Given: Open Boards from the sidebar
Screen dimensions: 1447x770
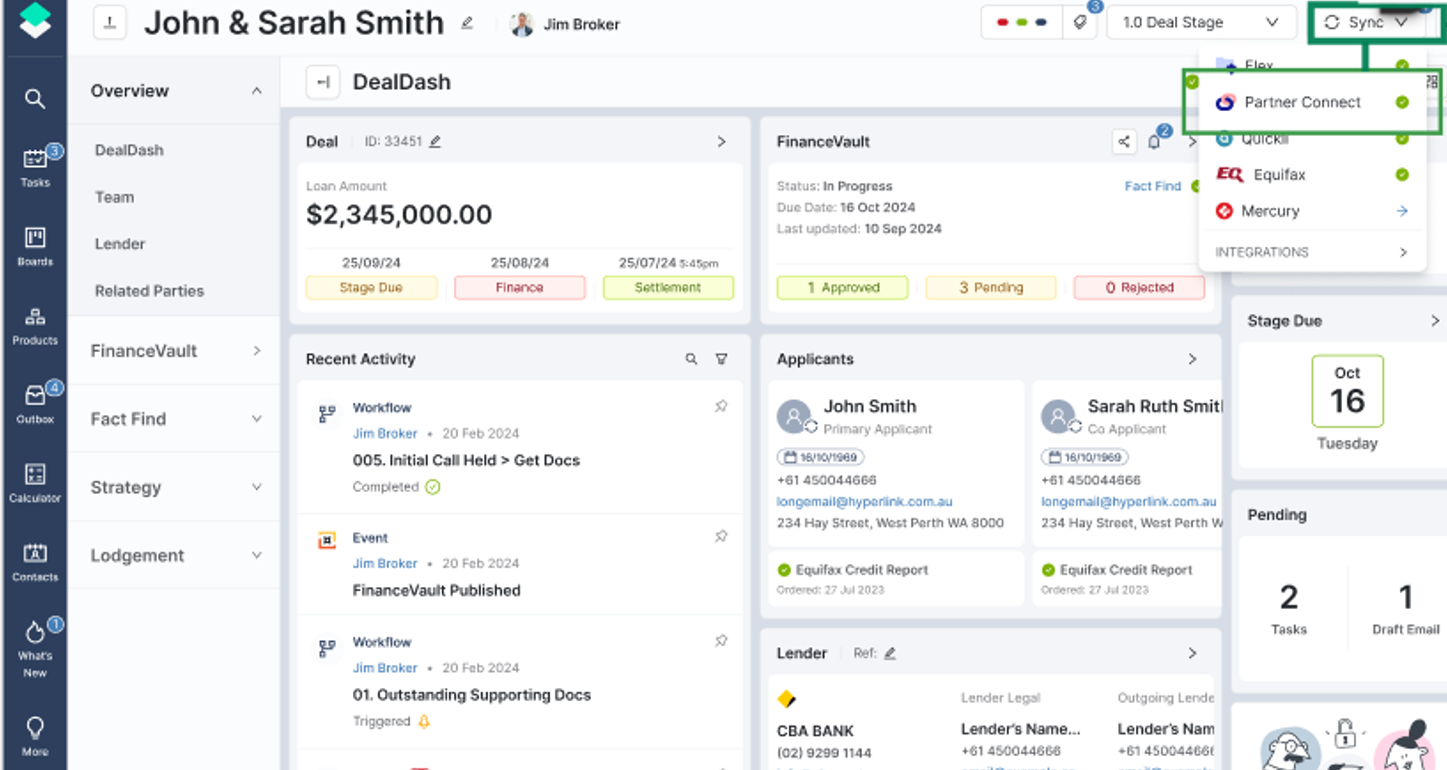Looking at the screenshot, I should tap(35, 246).
